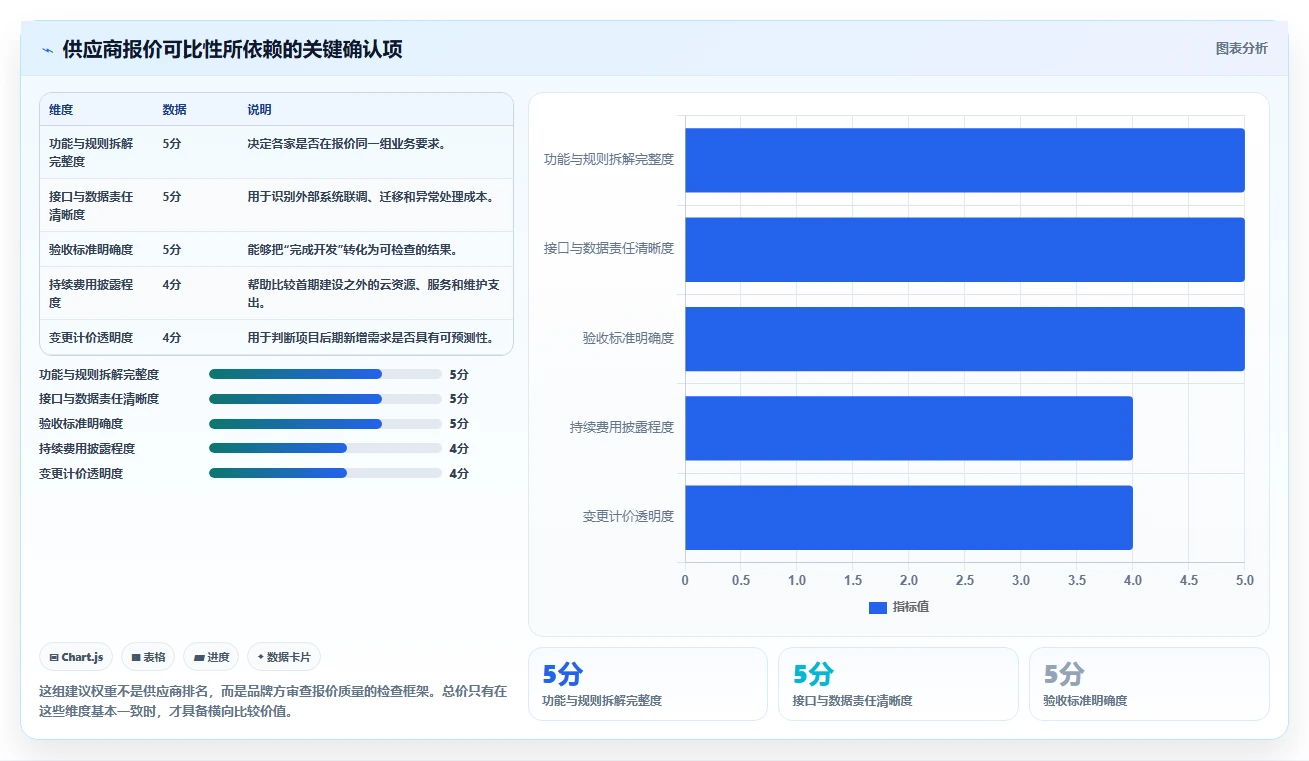Click the chart bar for 功能与规则拆解完整度
The image size is (1309, 761).
965,160
